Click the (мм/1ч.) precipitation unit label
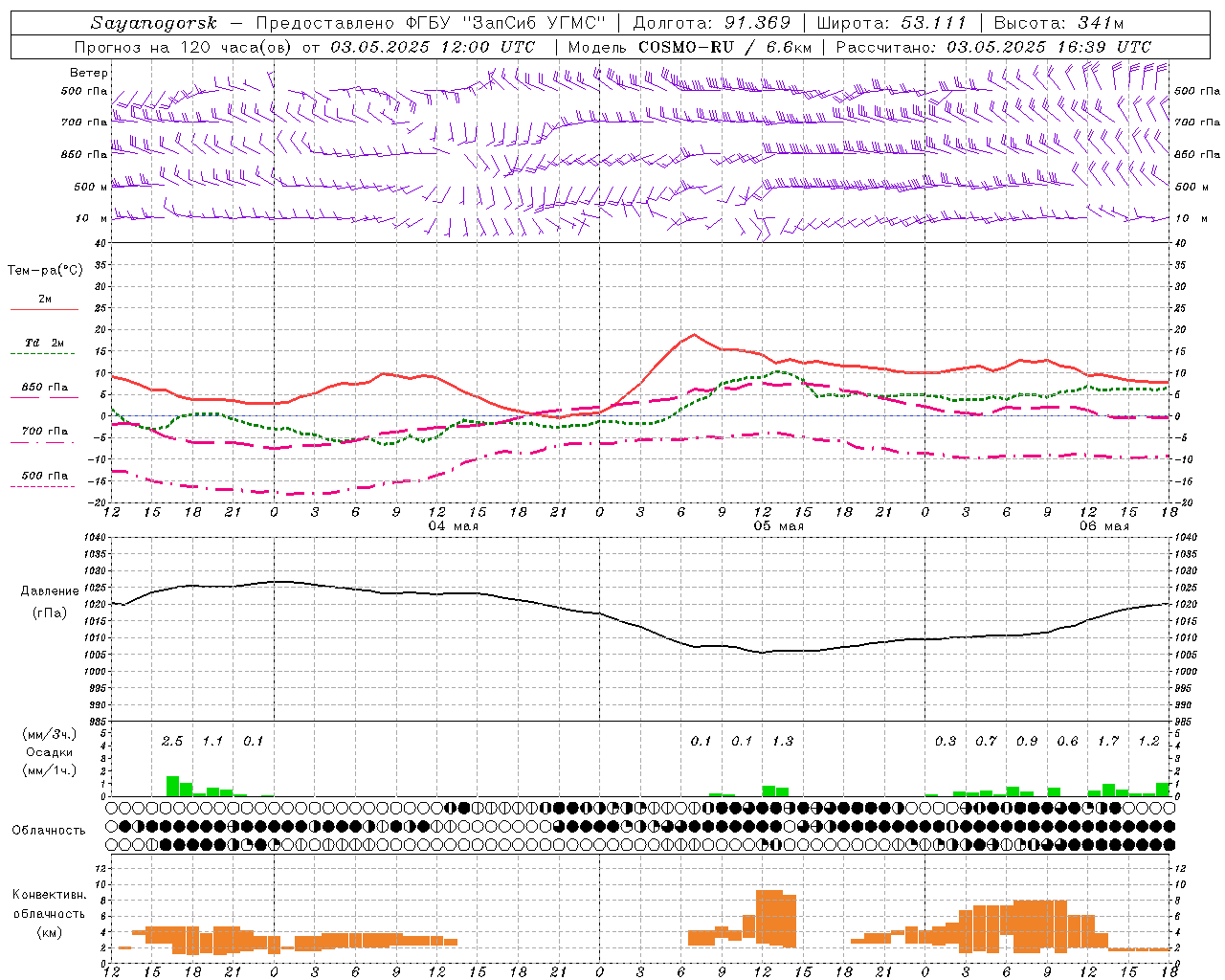1225x980 pixels. [50, 770]
